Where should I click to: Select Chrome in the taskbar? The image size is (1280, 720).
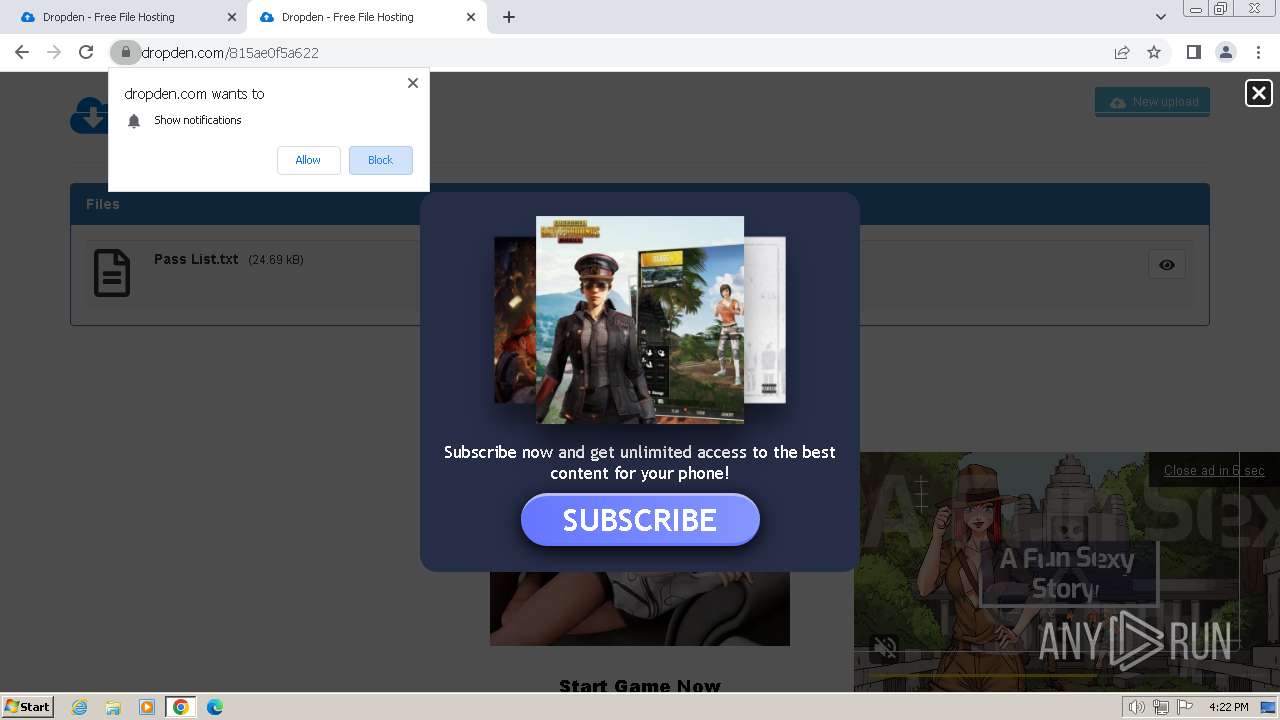[x=181, y=707]
